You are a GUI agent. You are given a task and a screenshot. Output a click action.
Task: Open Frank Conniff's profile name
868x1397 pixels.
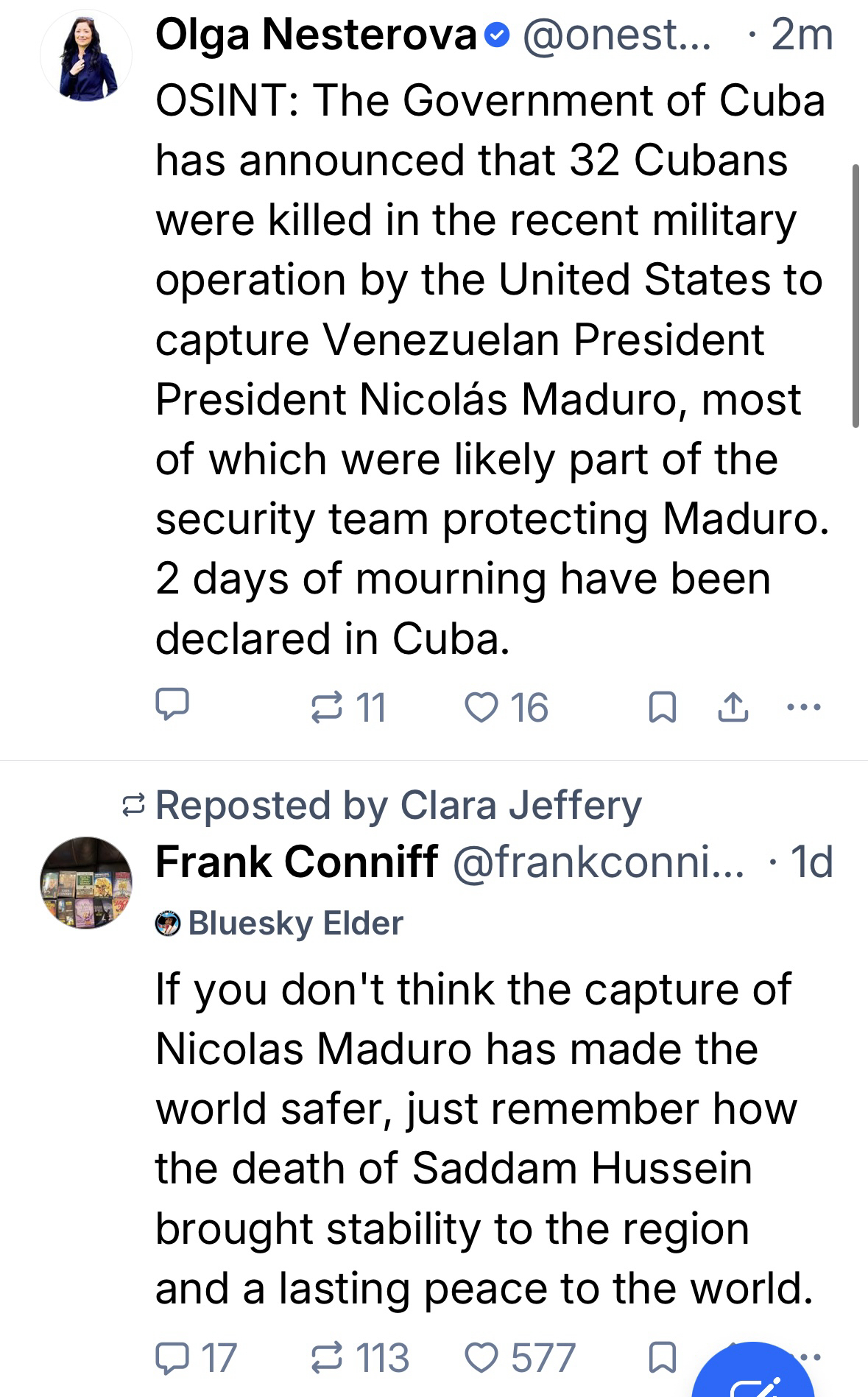[x=297, y=861]
